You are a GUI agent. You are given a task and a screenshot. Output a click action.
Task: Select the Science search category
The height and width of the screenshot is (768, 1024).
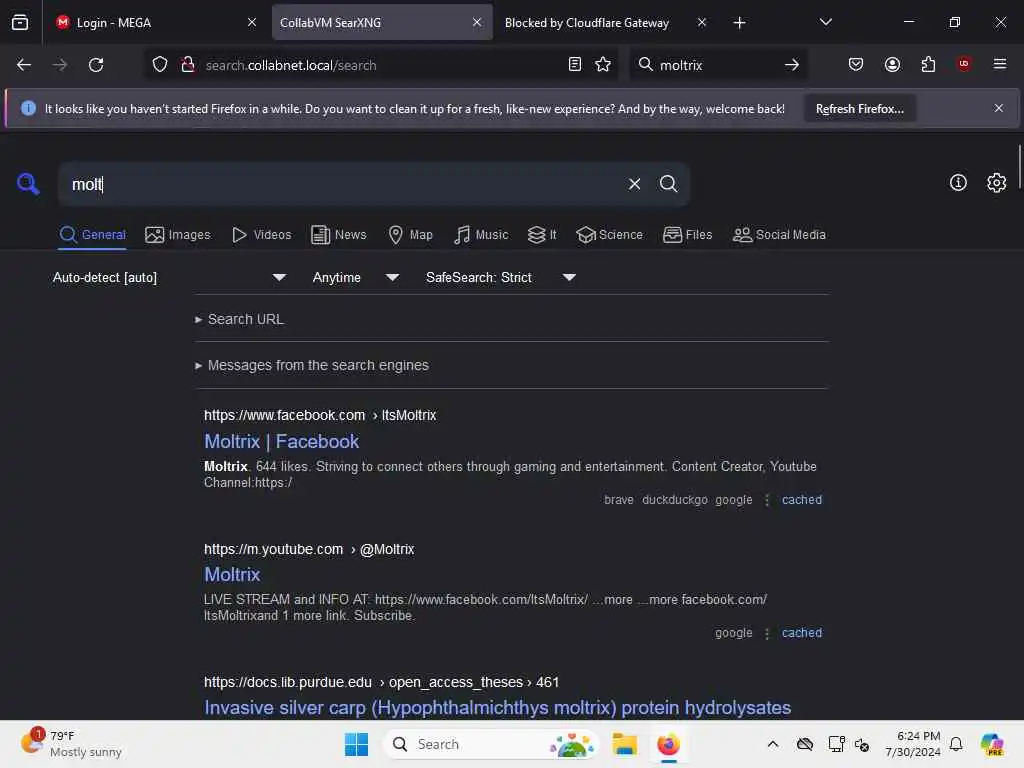click(x=609, y=234)
